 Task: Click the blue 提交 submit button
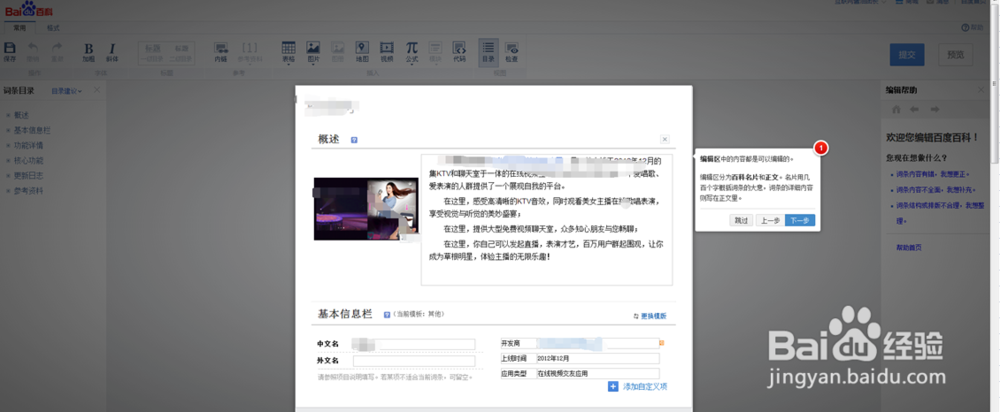point(907,55)
